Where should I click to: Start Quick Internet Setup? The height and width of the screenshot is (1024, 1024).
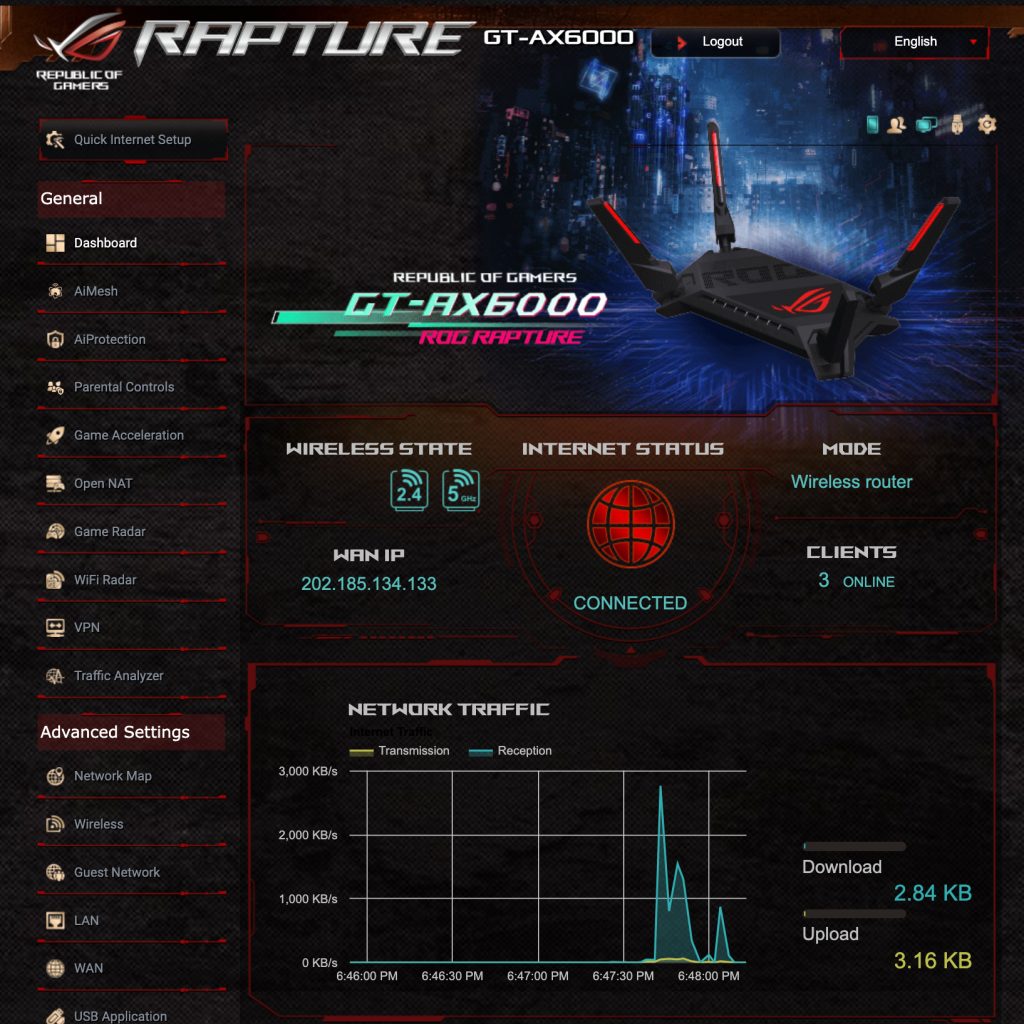point(133,140)
